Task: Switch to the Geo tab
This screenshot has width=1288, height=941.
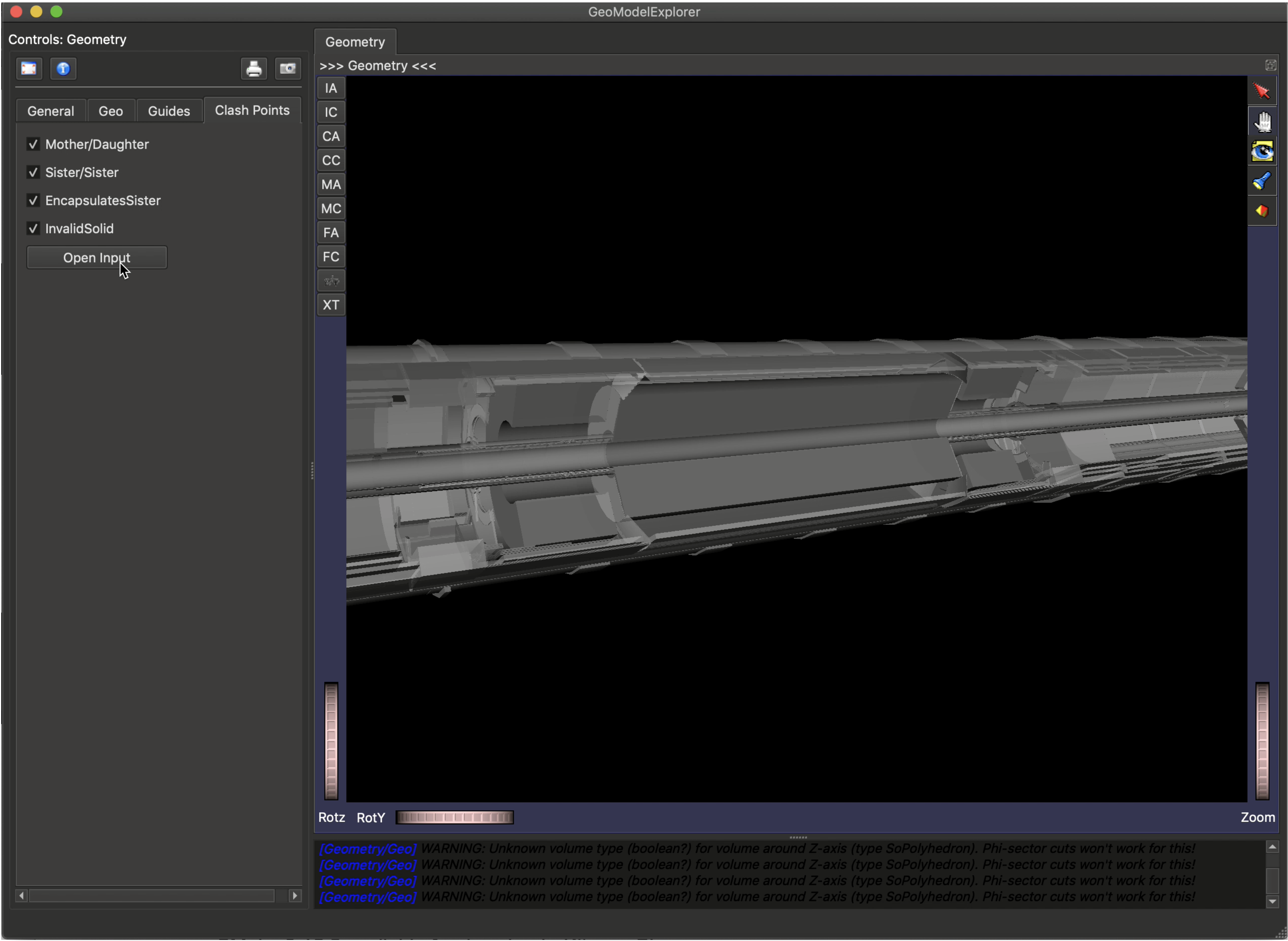Action: [x=110, y=111]
